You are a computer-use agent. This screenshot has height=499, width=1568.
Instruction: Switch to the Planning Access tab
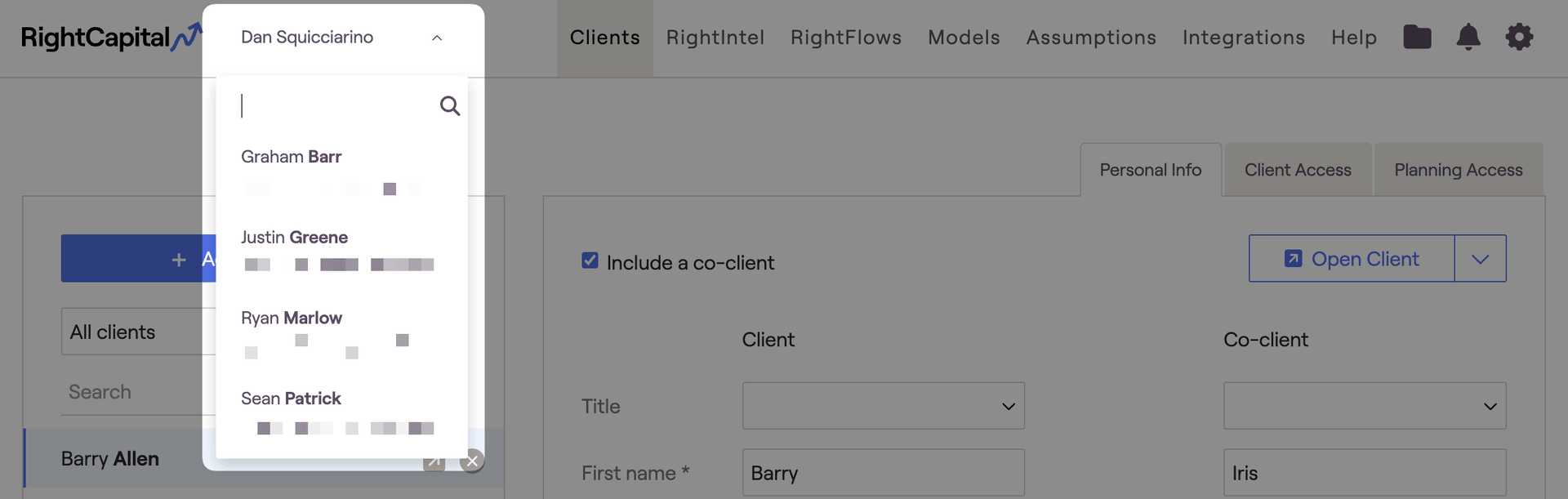click(x=1459, y=170)
